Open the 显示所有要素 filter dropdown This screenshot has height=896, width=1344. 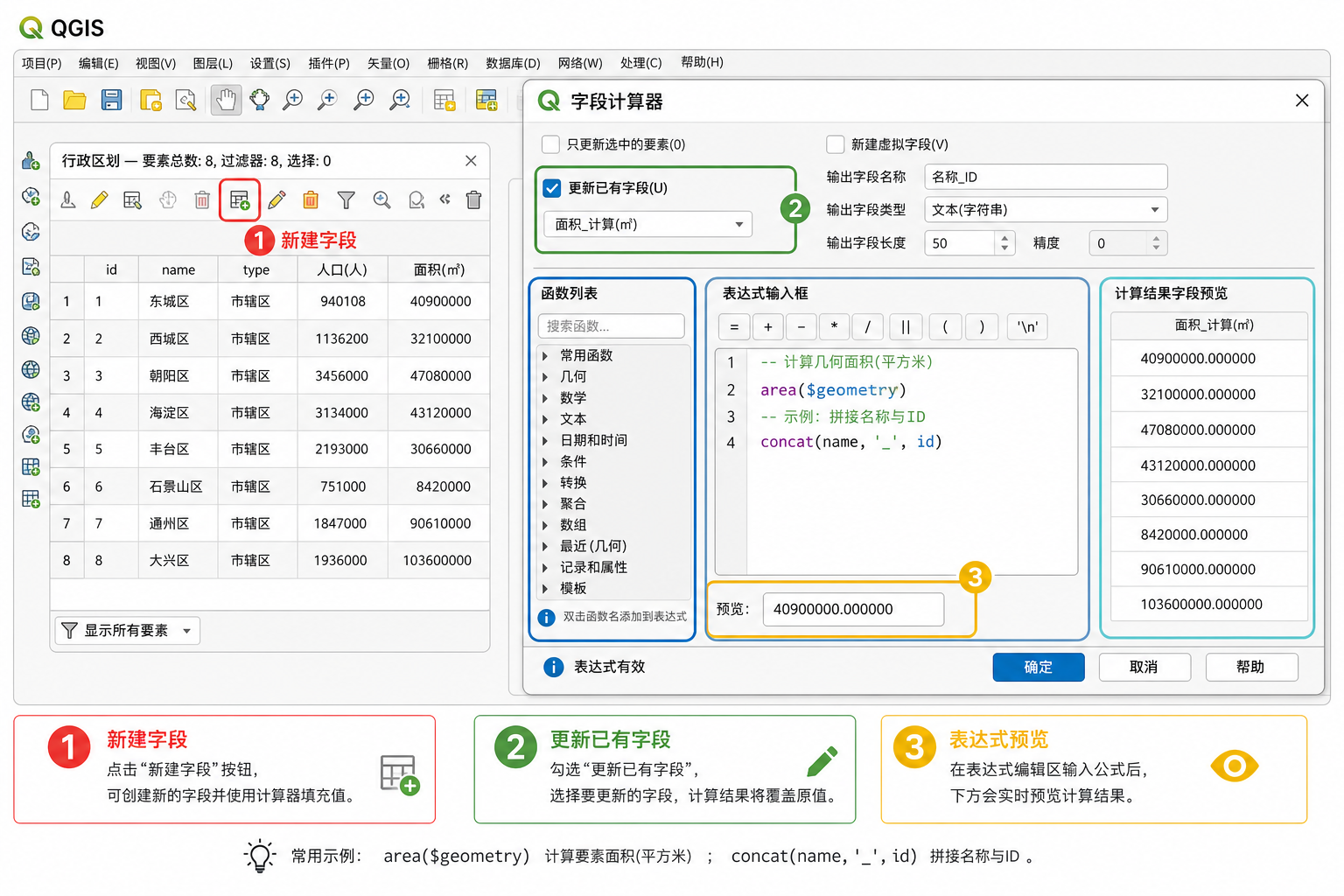pos(128,631)
